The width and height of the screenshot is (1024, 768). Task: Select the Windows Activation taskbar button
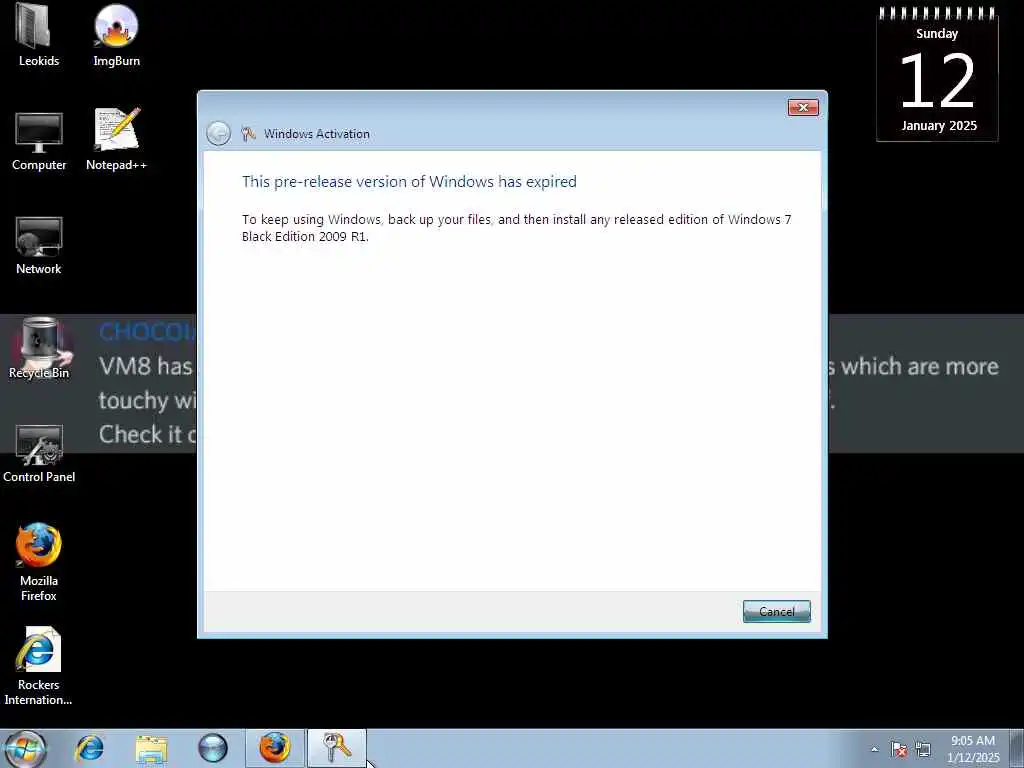click(x=337, y=748)
